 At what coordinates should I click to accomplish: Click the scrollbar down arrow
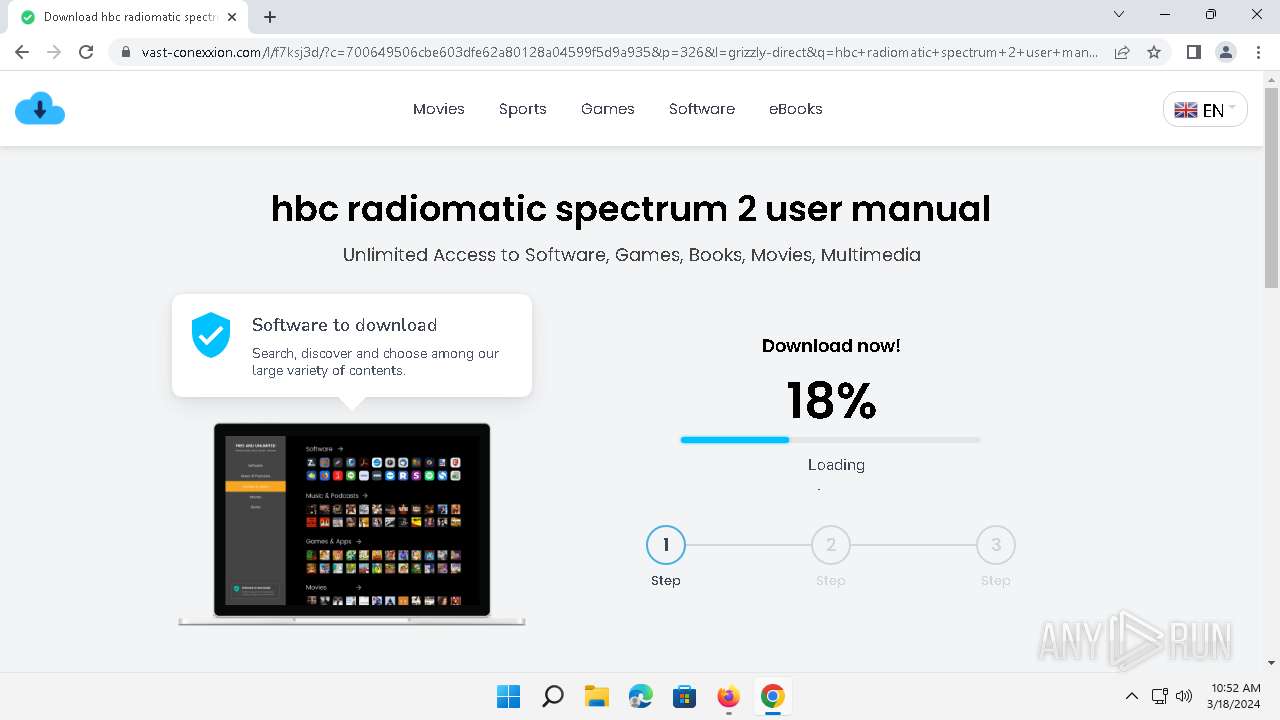coord(1271,662)
